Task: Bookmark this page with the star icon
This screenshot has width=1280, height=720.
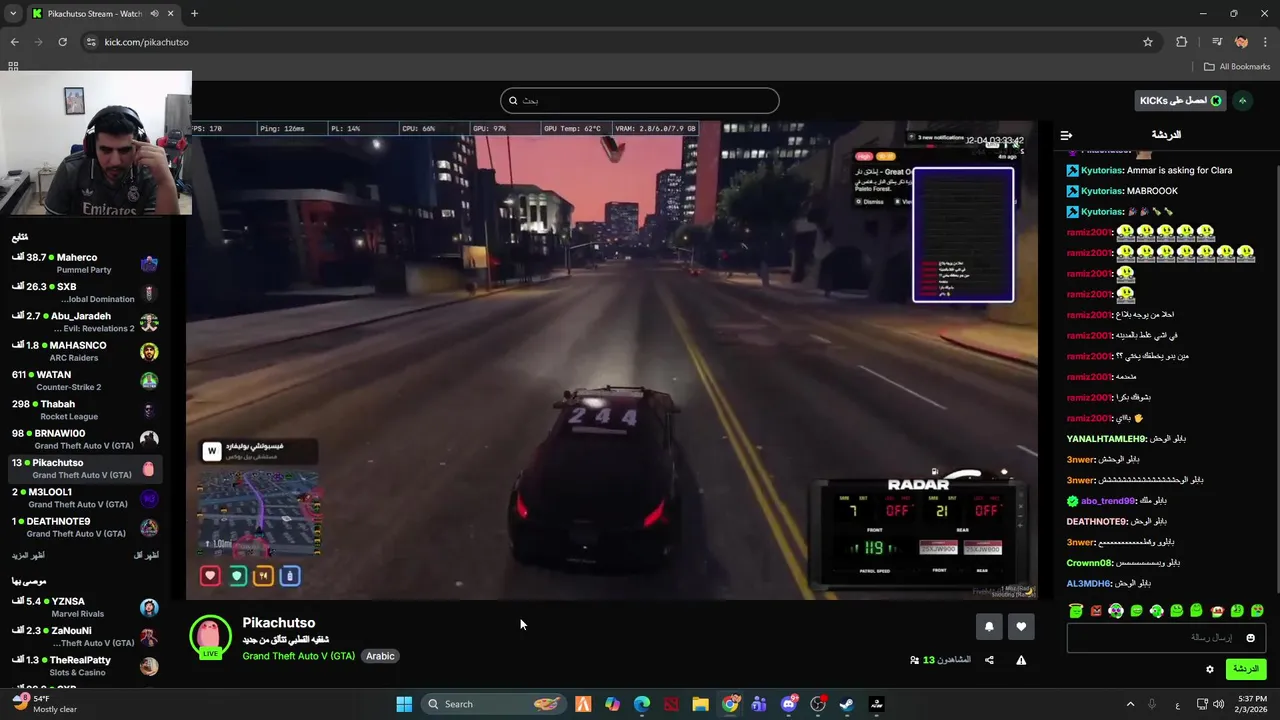Action: coord(1148,42)
